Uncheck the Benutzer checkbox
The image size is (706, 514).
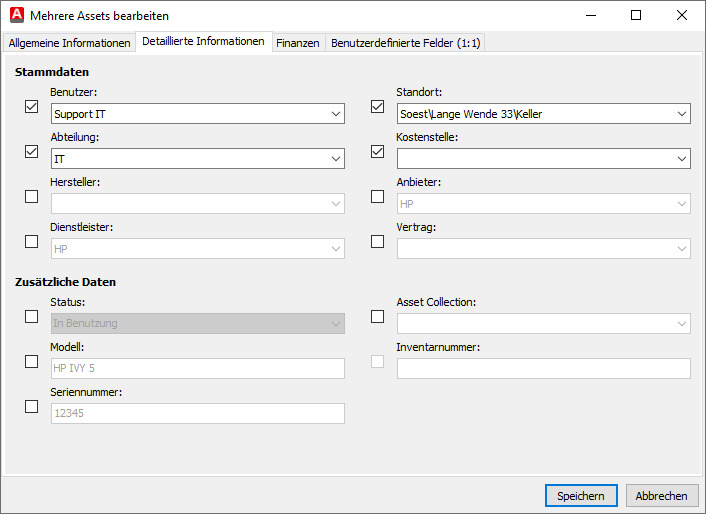point(31,107)
